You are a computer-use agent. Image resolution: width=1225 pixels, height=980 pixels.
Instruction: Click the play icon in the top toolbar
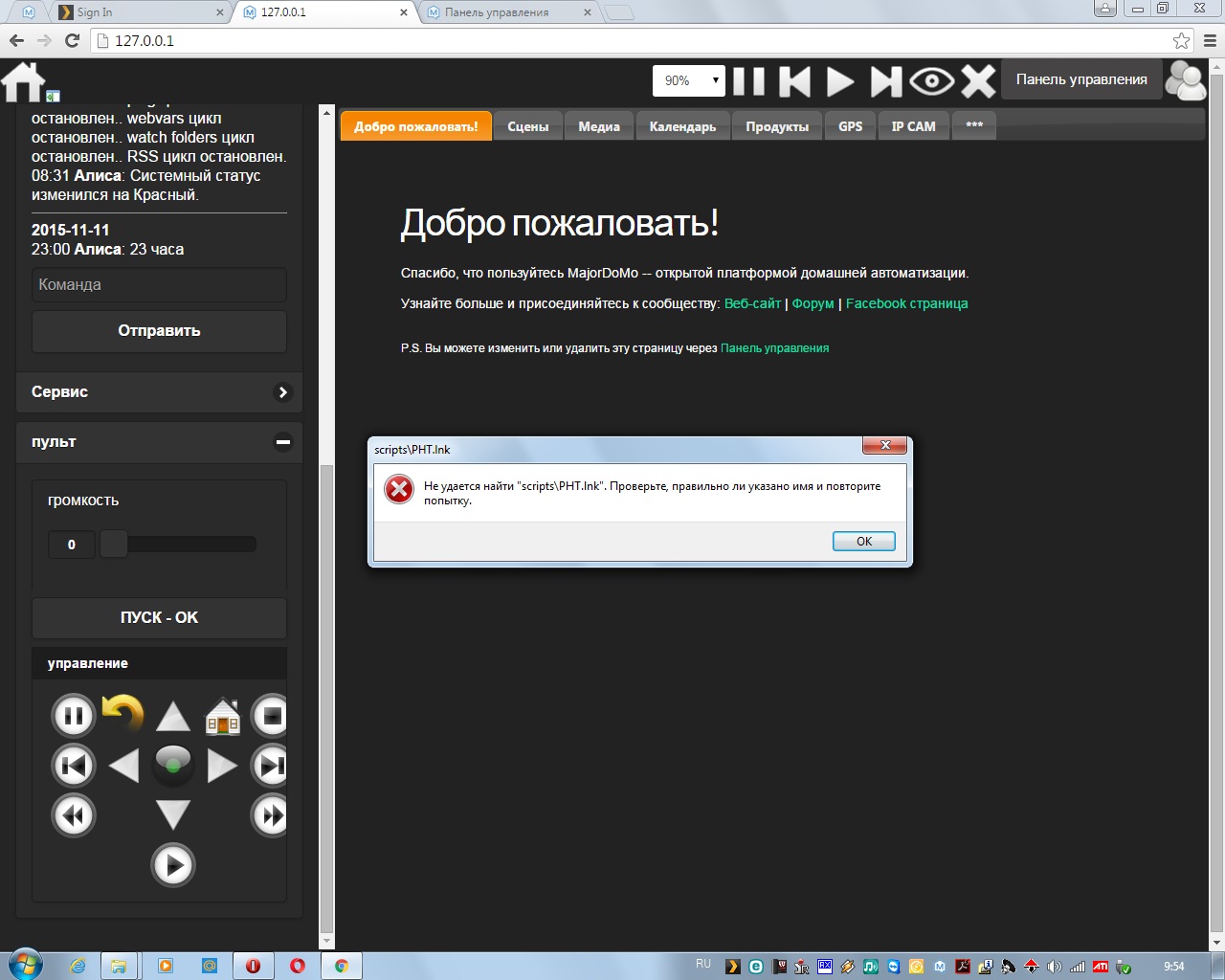(839, 81)
